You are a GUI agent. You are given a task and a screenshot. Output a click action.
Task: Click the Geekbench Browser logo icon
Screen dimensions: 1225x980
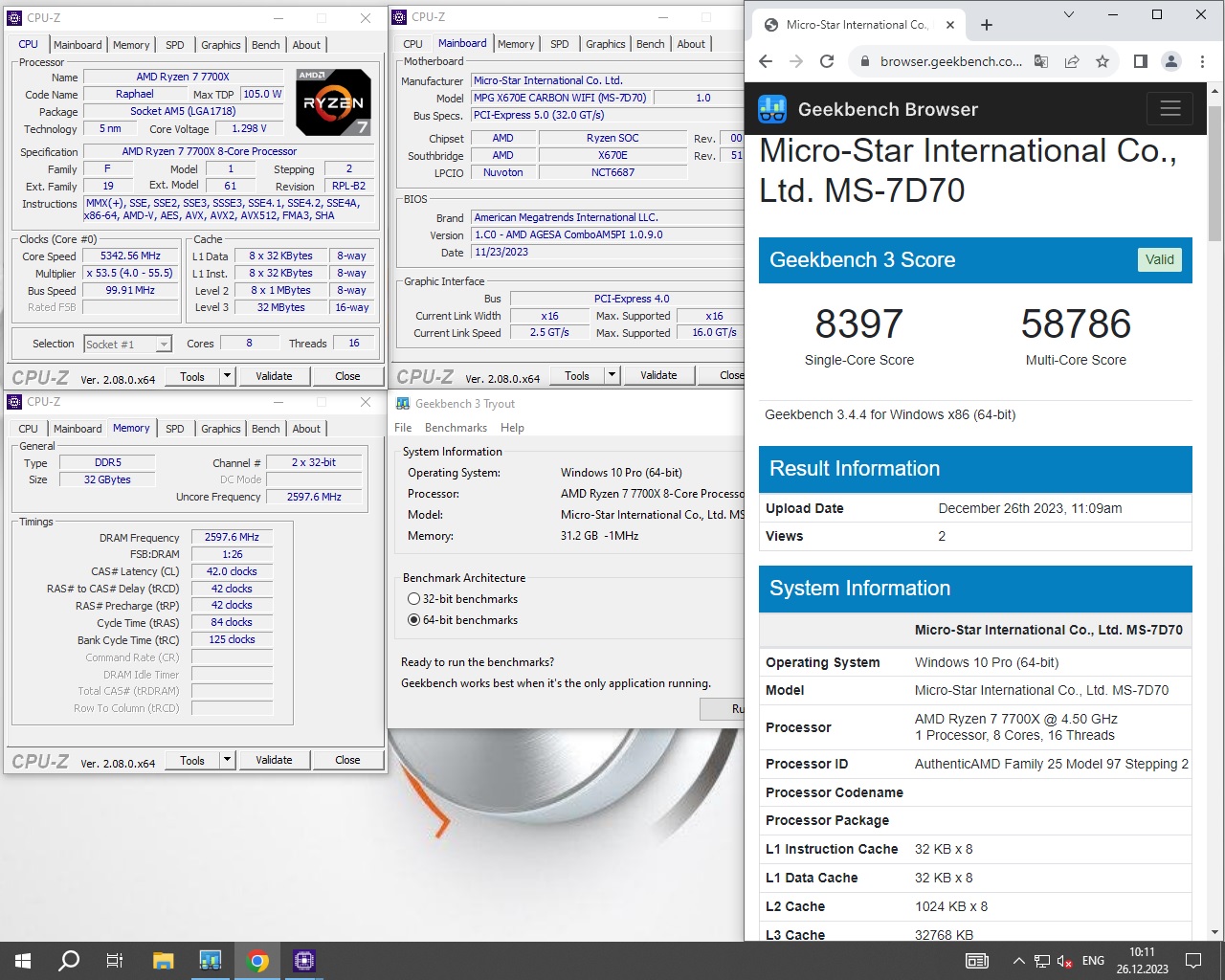pos(772,109)
